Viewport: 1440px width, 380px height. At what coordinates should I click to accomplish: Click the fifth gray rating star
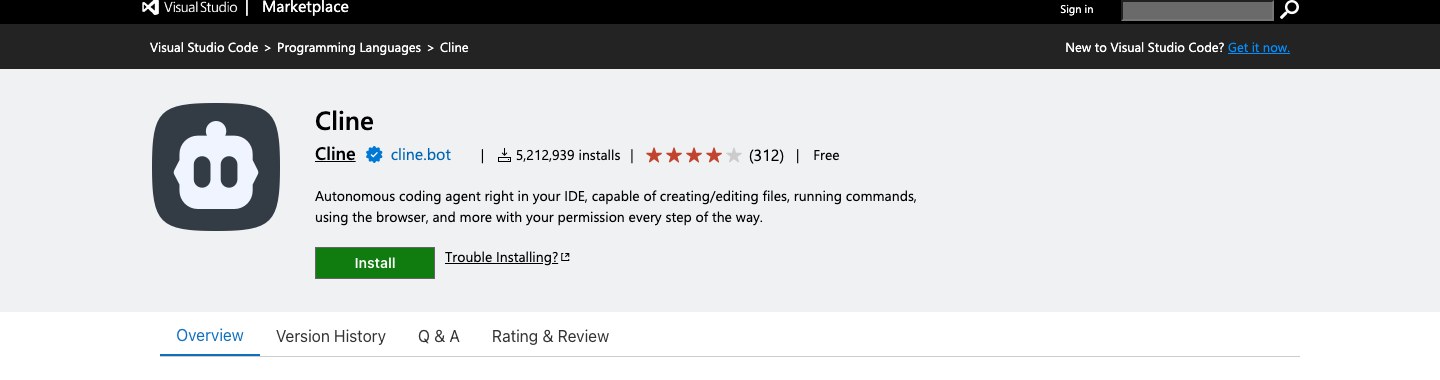click(x=734, y=155)
